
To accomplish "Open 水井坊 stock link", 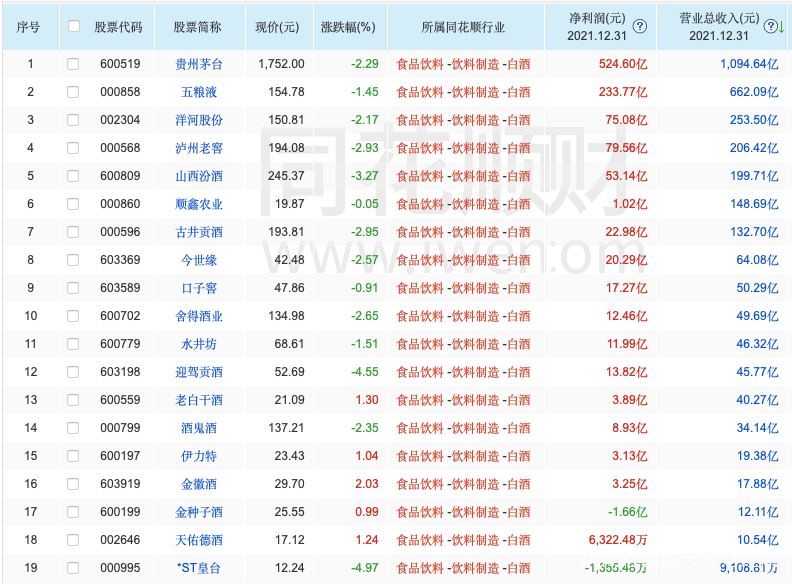I will (x=199, y=344).
